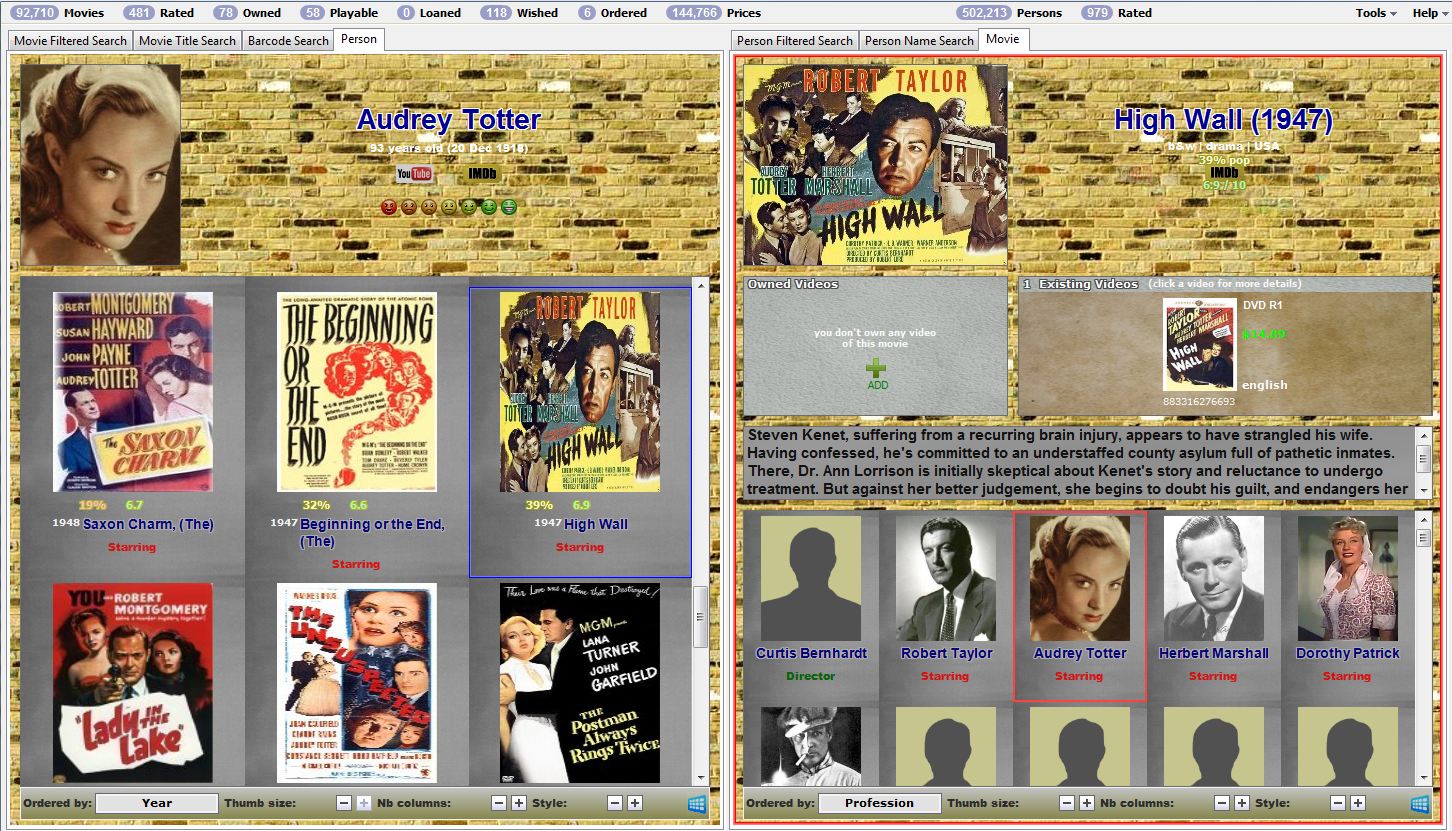Open the 'Ordered by: Year' selector
Image resolution: width=1452 pixels, height=831 pixels.
click(x=157, y=803)
